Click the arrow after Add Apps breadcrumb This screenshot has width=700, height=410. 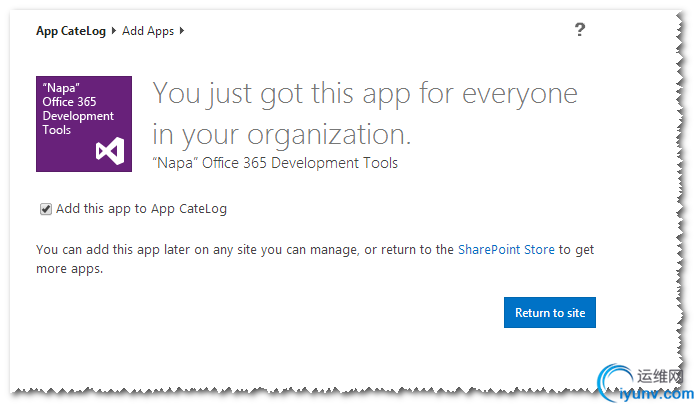coord(182,31)
